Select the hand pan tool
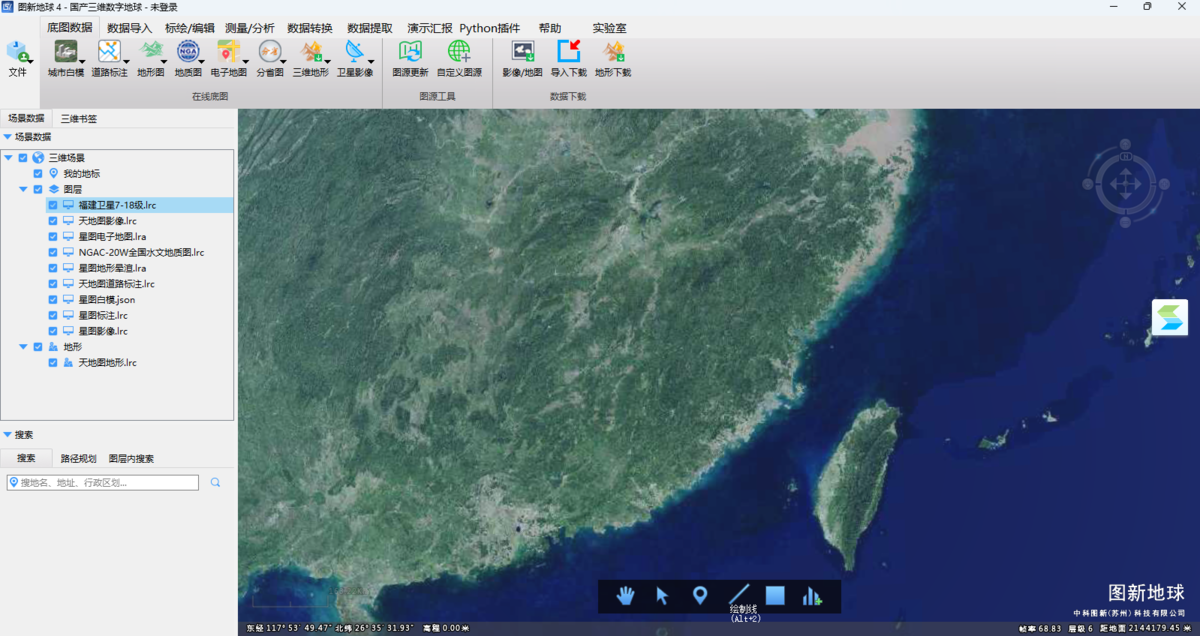Viewport: 1200px width, 636px height. pyautogui.click(x=626, y=596)
